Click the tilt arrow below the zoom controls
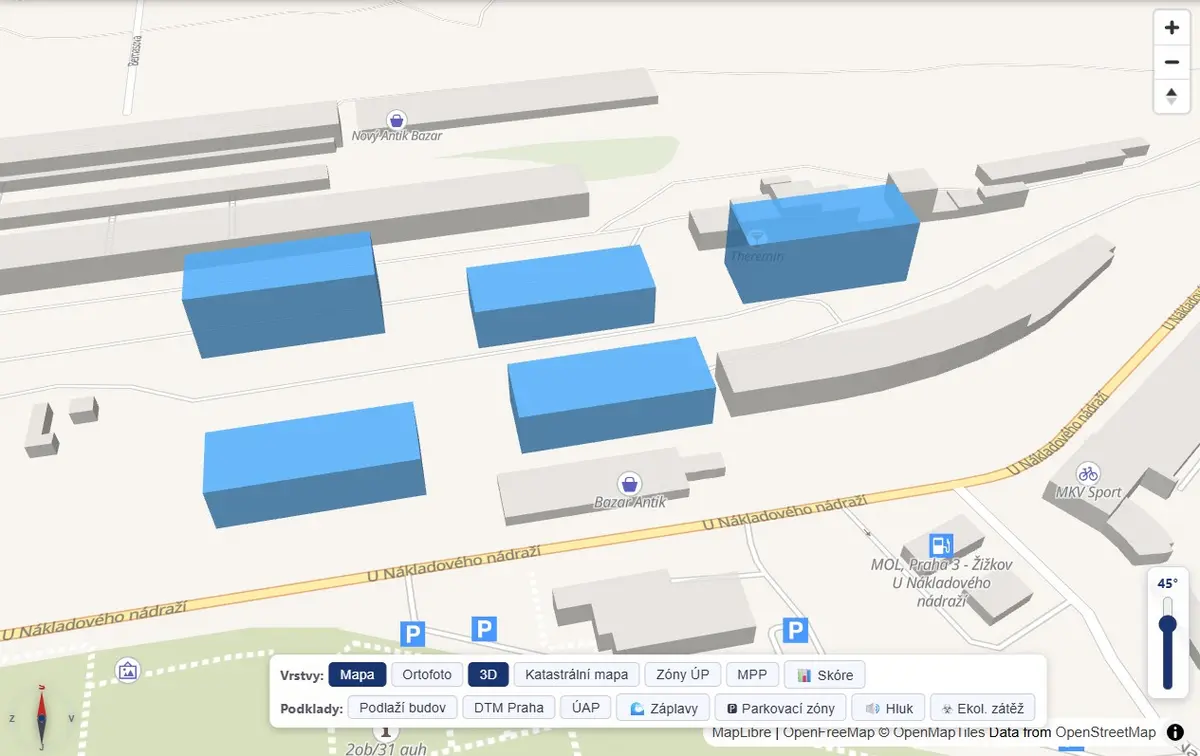Viewport: 1200px width, 756px height. point(1171,95)
